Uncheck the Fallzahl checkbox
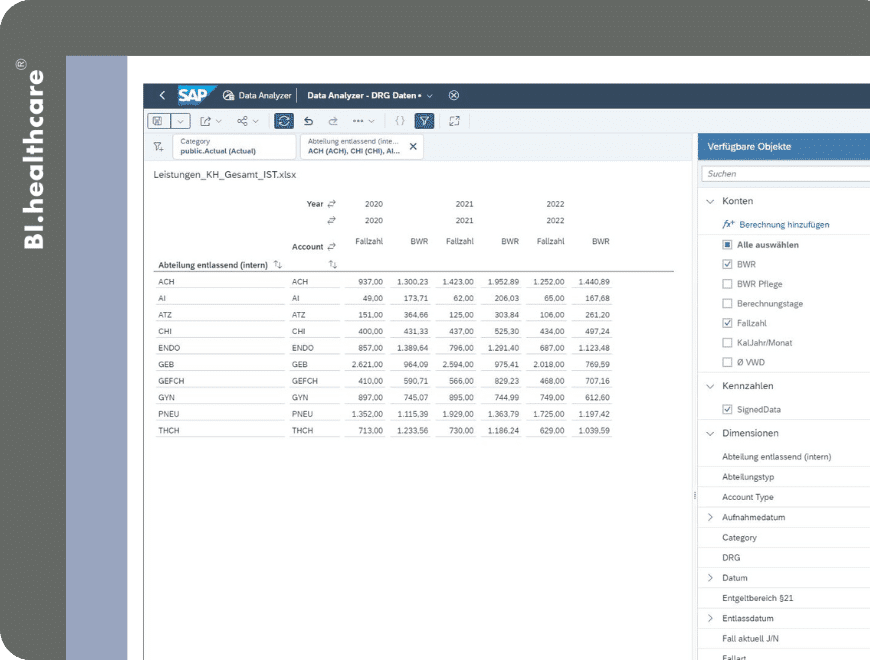 [727, 323]
